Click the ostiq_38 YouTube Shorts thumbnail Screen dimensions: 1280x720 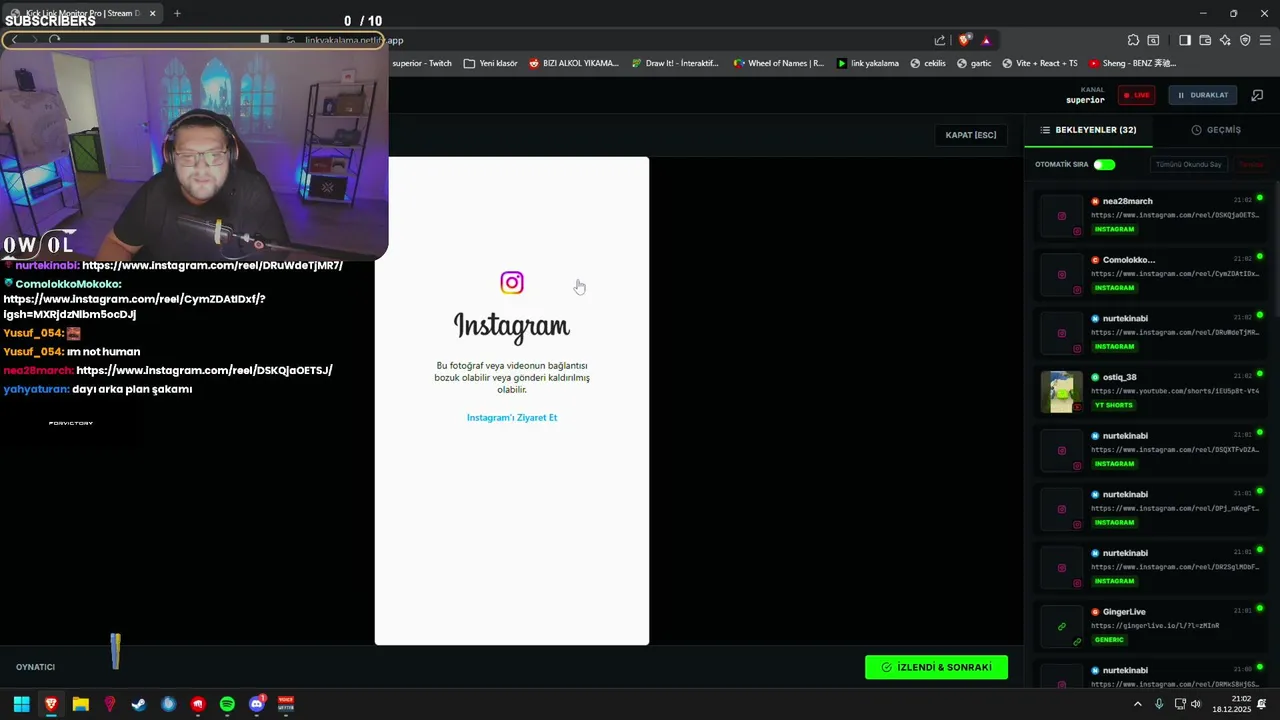coord(1062,392)
